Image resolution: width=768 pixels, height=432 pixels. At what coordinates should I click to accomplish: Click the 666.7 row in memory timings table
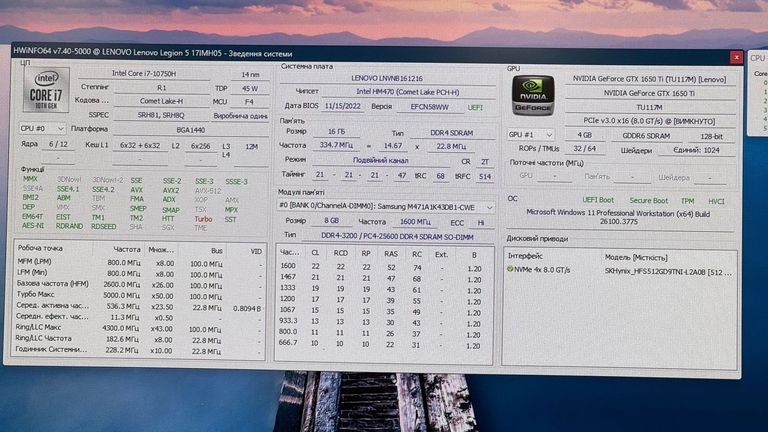click(x=382, y=344)
